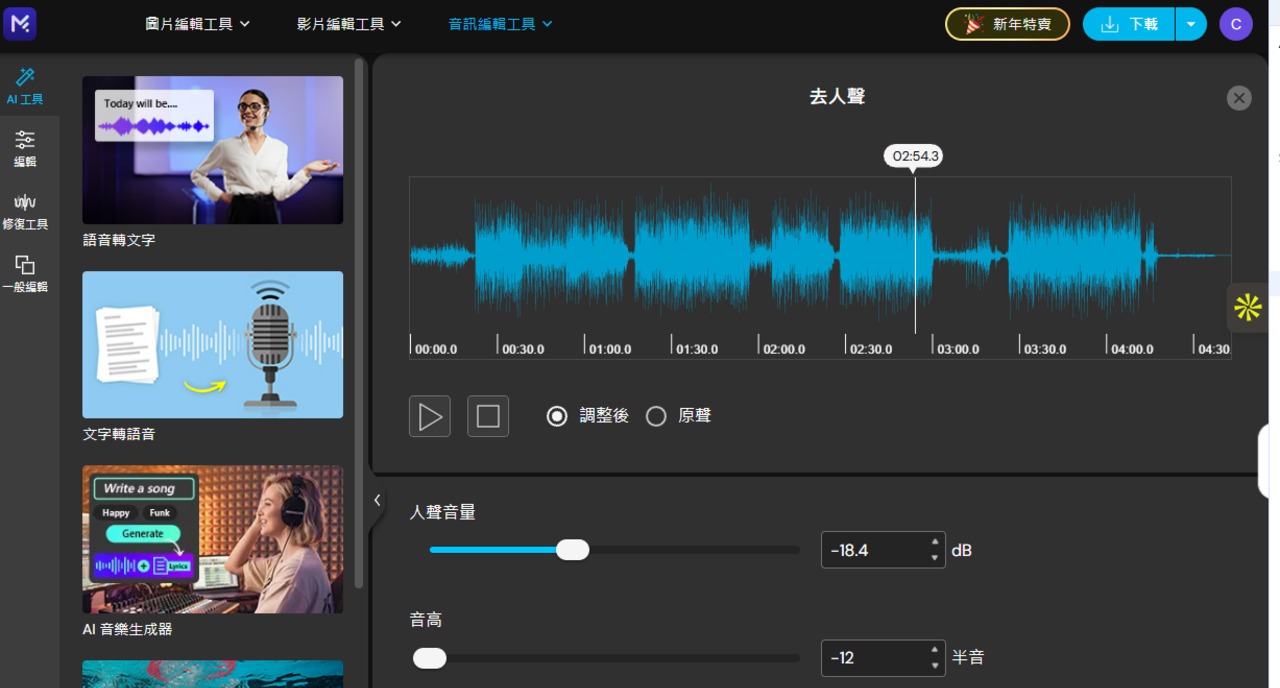1280x688 pixels.
Task: Open the 一般編輯 sidebar tool
Action: (25, 273)
